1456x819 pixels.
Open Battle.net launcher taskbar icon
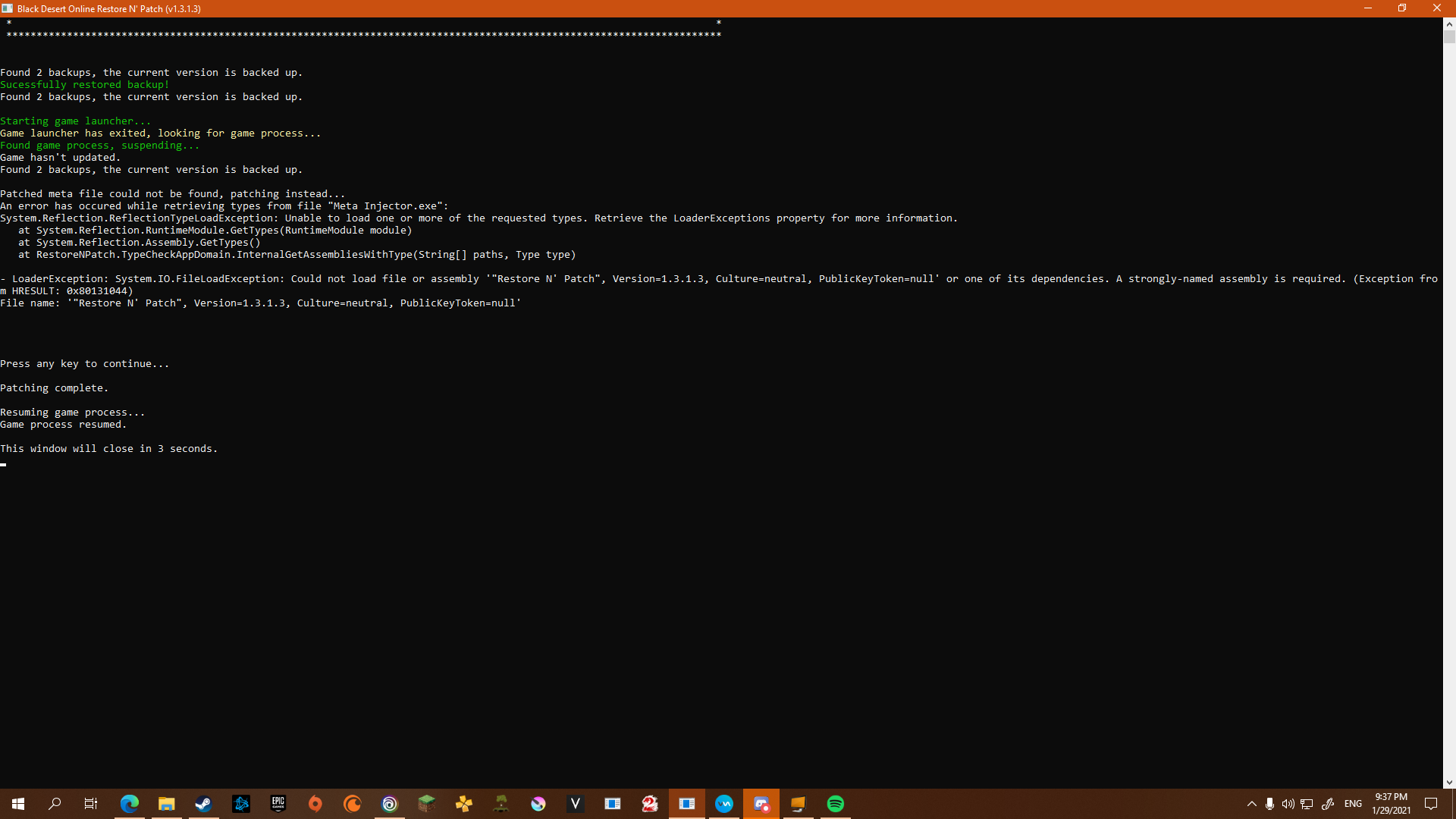point(241,804)
